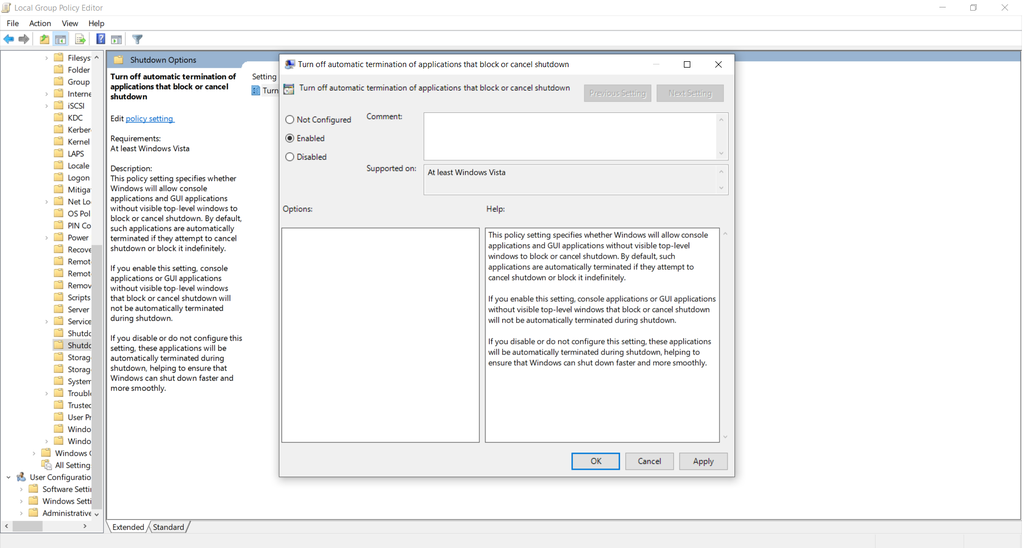Viewport: 1024px width, 548px height.
Task: Click the Kernel folder icon in tree
Action: coord(59,142)
